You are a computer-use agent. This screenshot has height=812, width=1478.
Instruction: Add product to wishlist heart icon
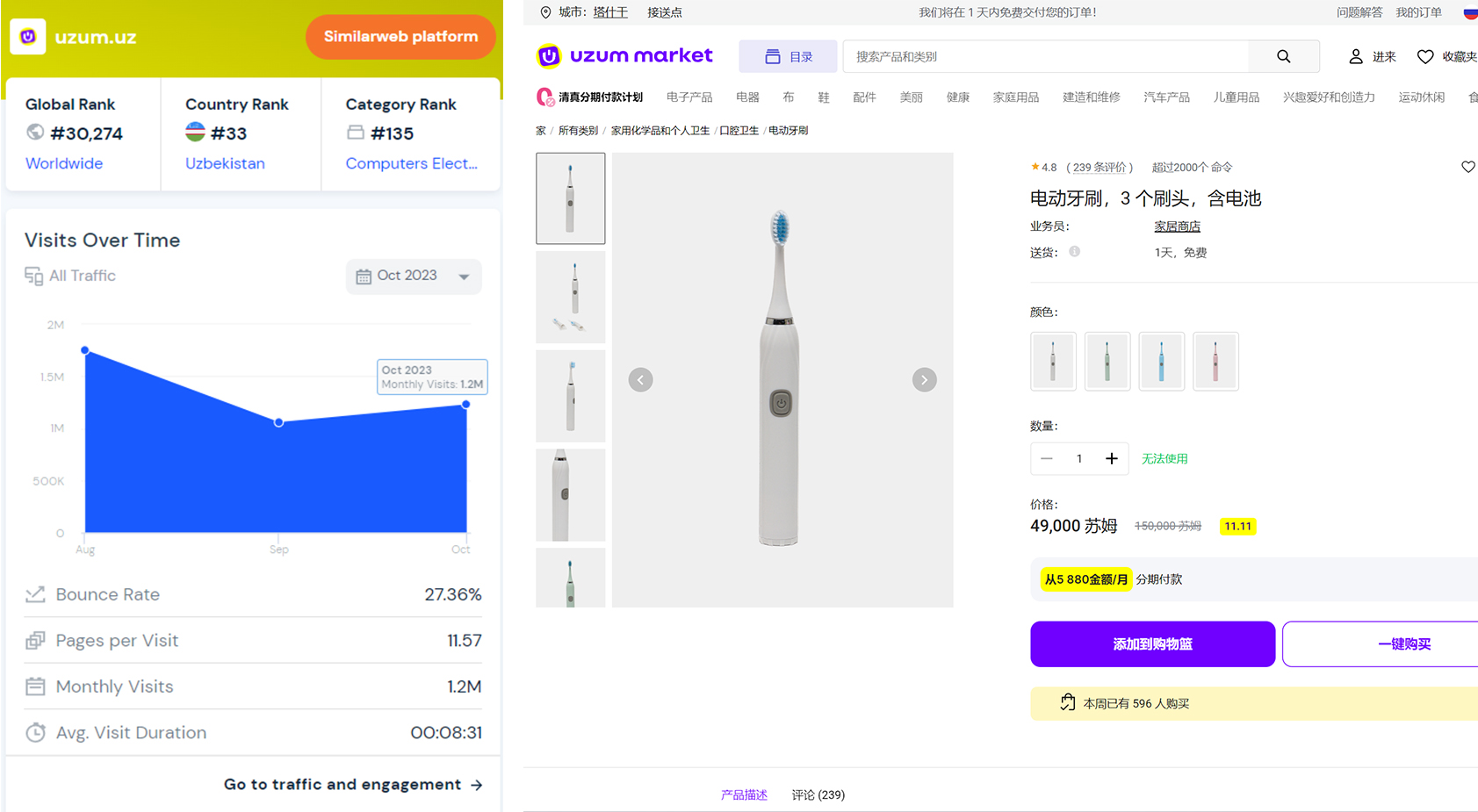[1468, 167]
